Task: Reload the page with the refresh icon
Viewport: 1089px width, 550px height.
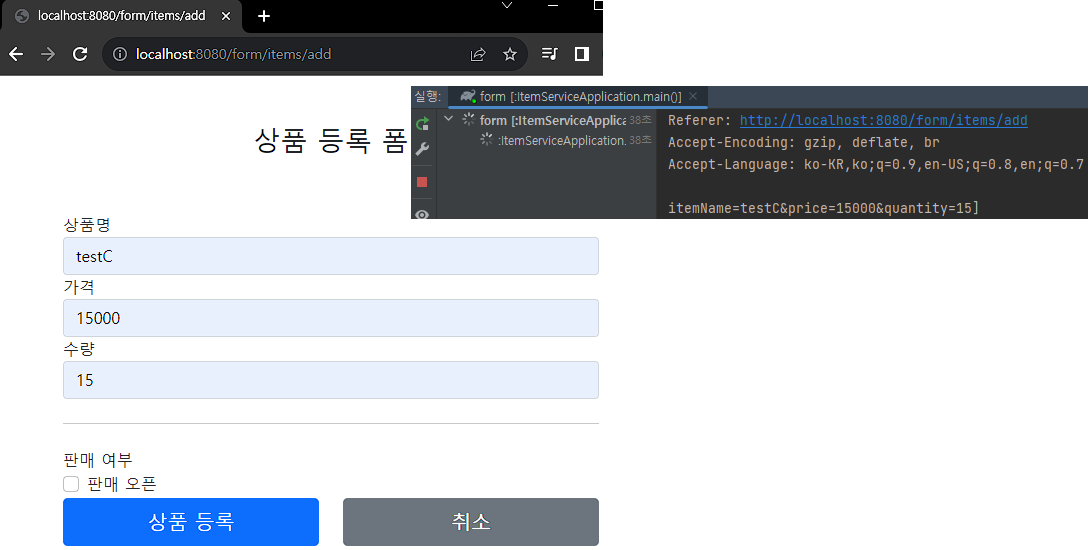Action: [x=80, y=54]
